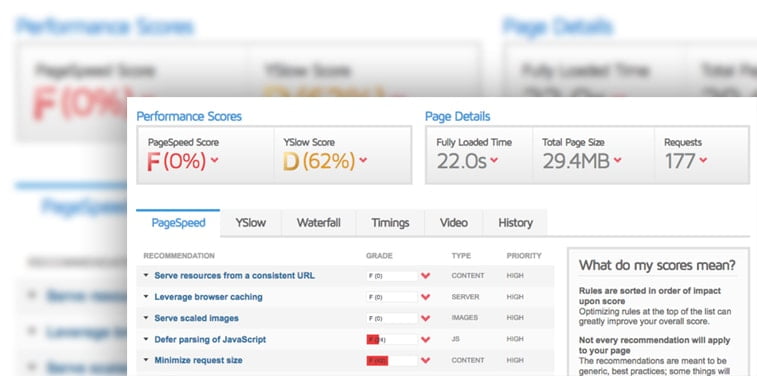Click red arrow beside Fully Loaded Time 22.0s
The width and height of the screenshot is (757, 376).
tap(494, 160)
